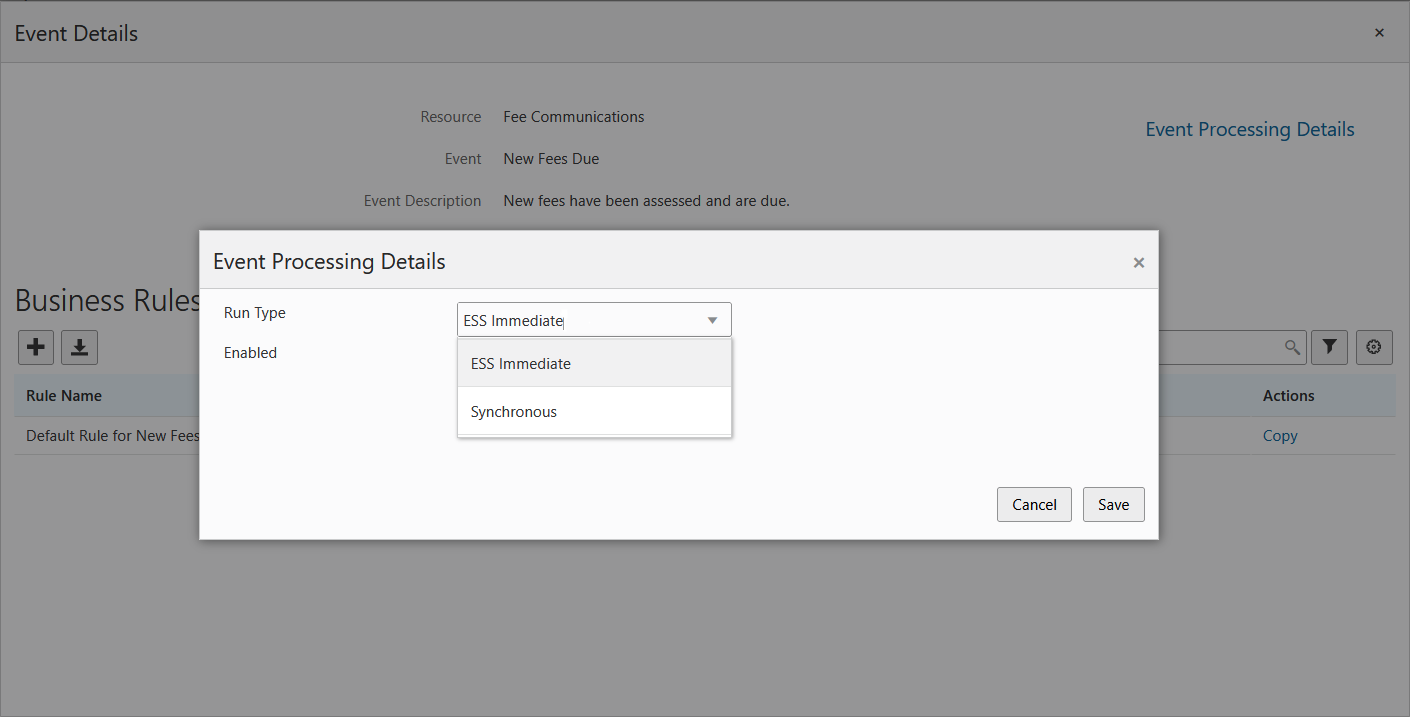Open the Run Type dropdown arrow
1410x717 pixels.
(711, 319)
